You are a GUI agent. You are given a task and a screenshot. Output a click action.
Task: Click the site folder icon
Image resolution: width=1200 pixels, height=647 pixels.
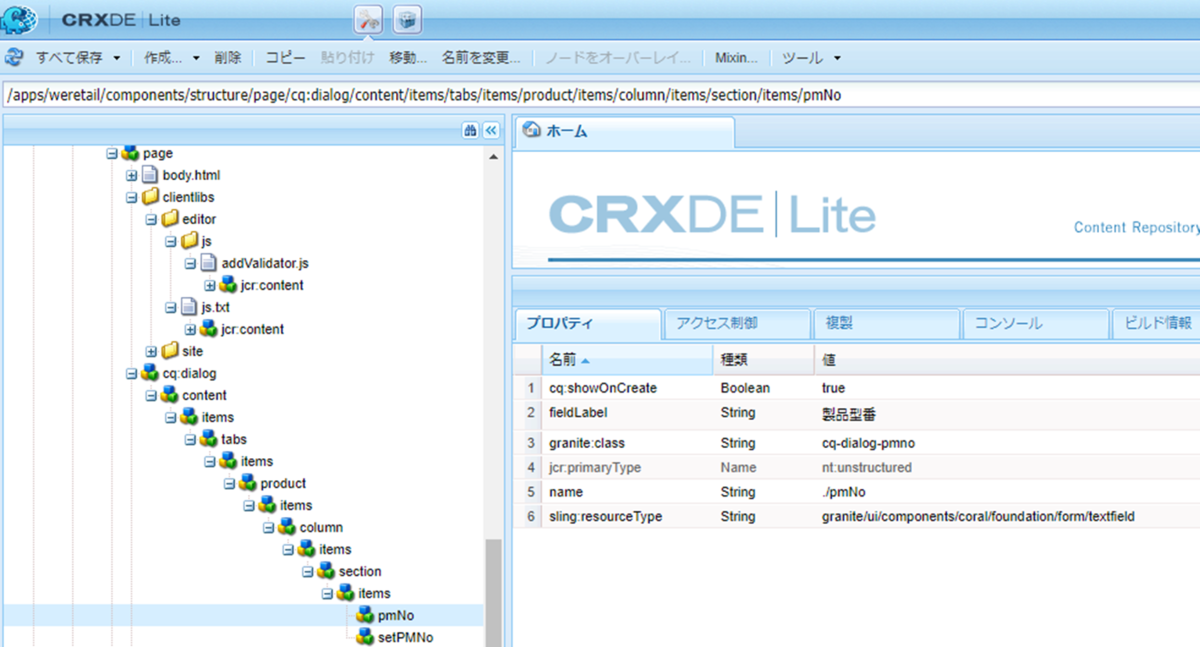click(x=169, y=351)
